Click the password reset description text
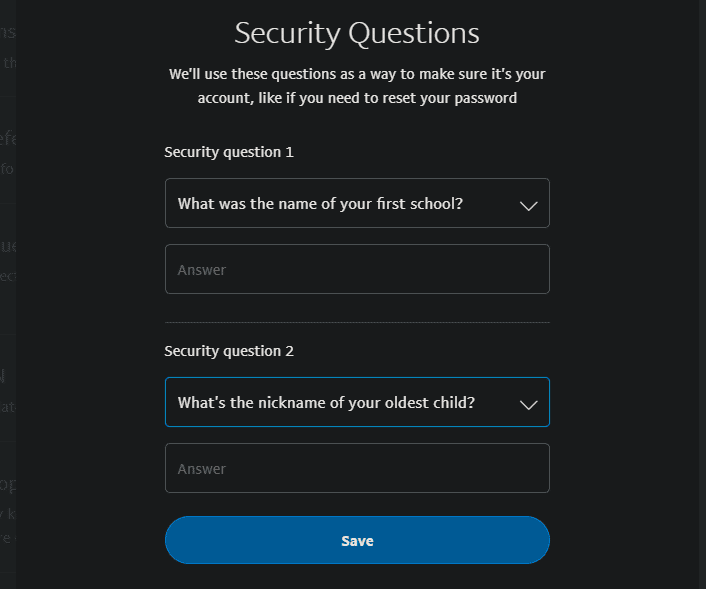 point(357,86)
